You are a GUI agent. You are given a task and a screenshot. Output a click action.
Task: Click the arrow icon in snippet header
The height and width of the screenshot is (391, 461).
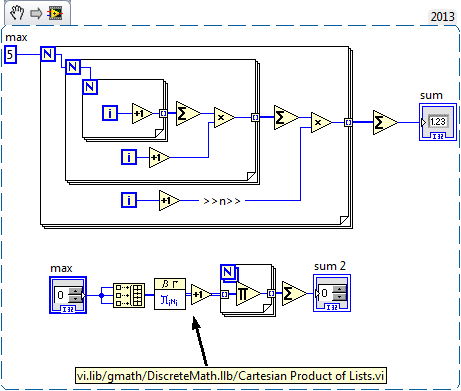point(36,14)
